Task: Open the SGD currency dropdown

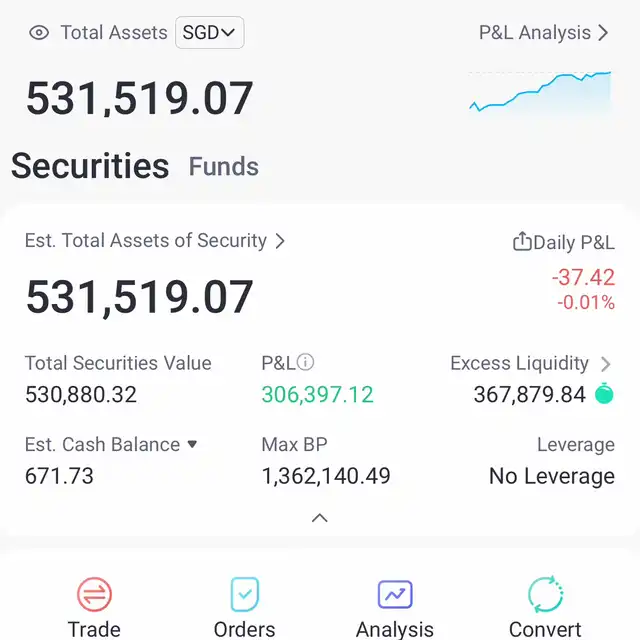Action: tap(209, 33)
